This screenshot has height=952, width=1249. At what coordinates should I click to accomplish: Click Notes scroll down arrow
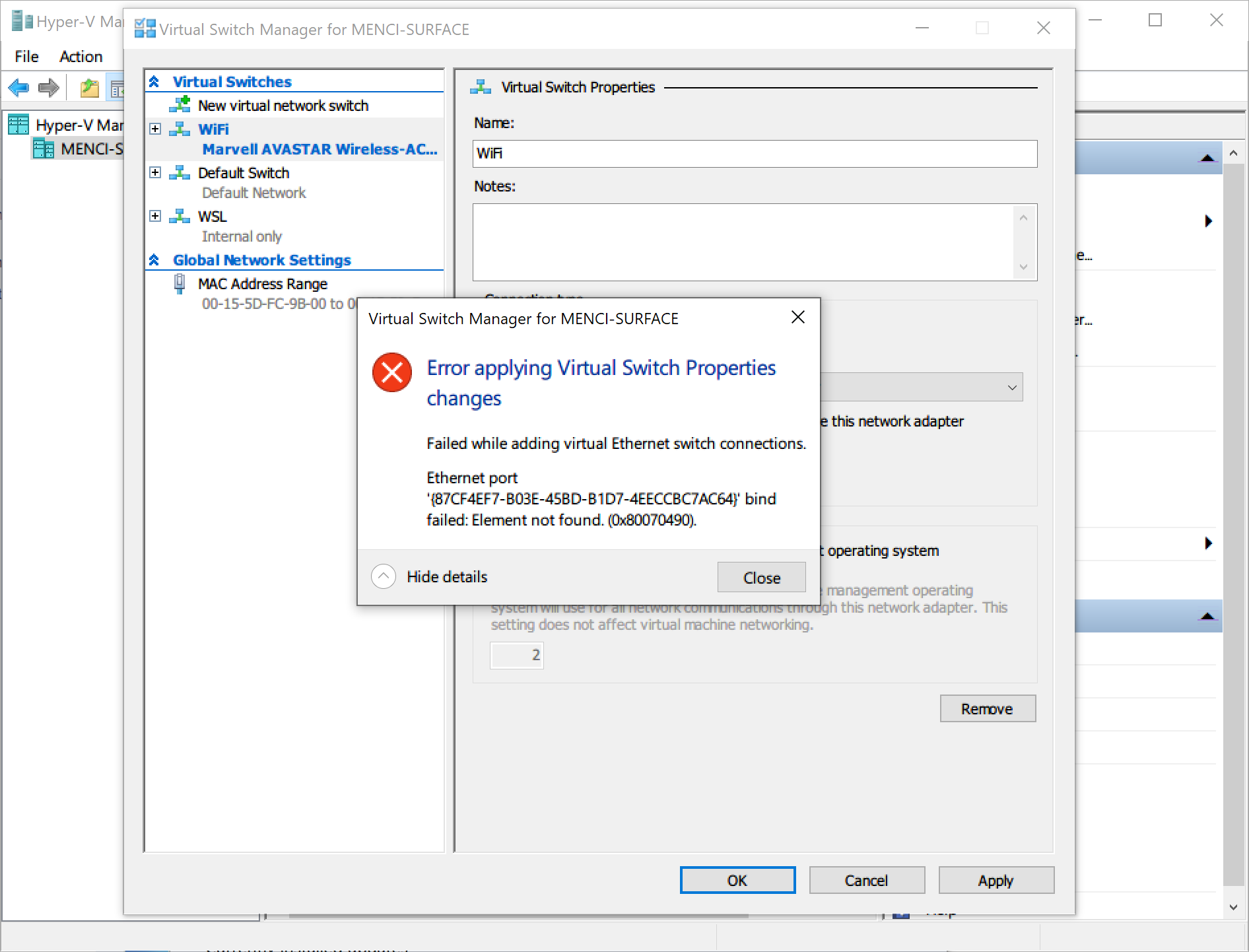(x=1023, y=267)
